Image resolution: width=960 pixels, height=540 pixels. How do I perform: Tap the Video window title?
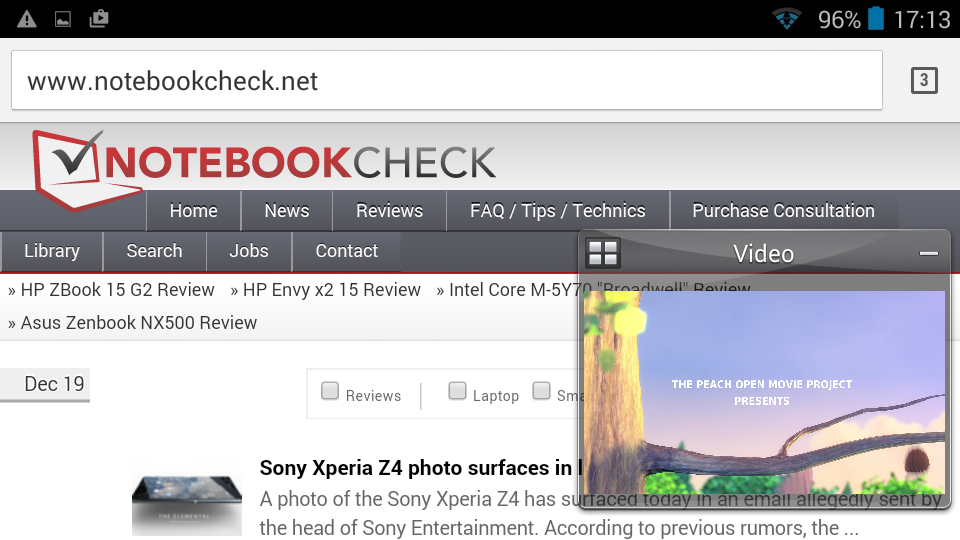[763, 253]
